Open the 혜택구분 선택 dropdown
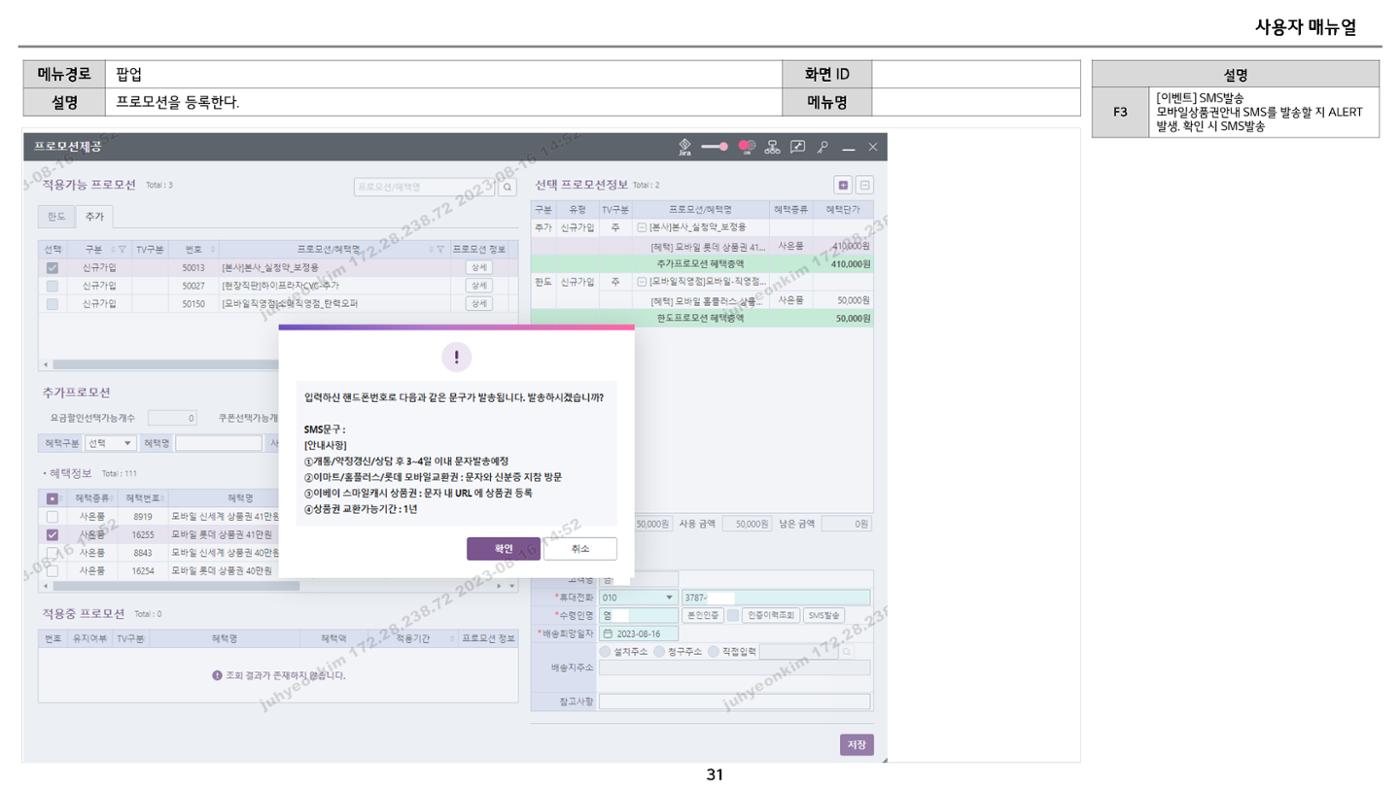This screenshot has height=788, width=1400. 111,443
